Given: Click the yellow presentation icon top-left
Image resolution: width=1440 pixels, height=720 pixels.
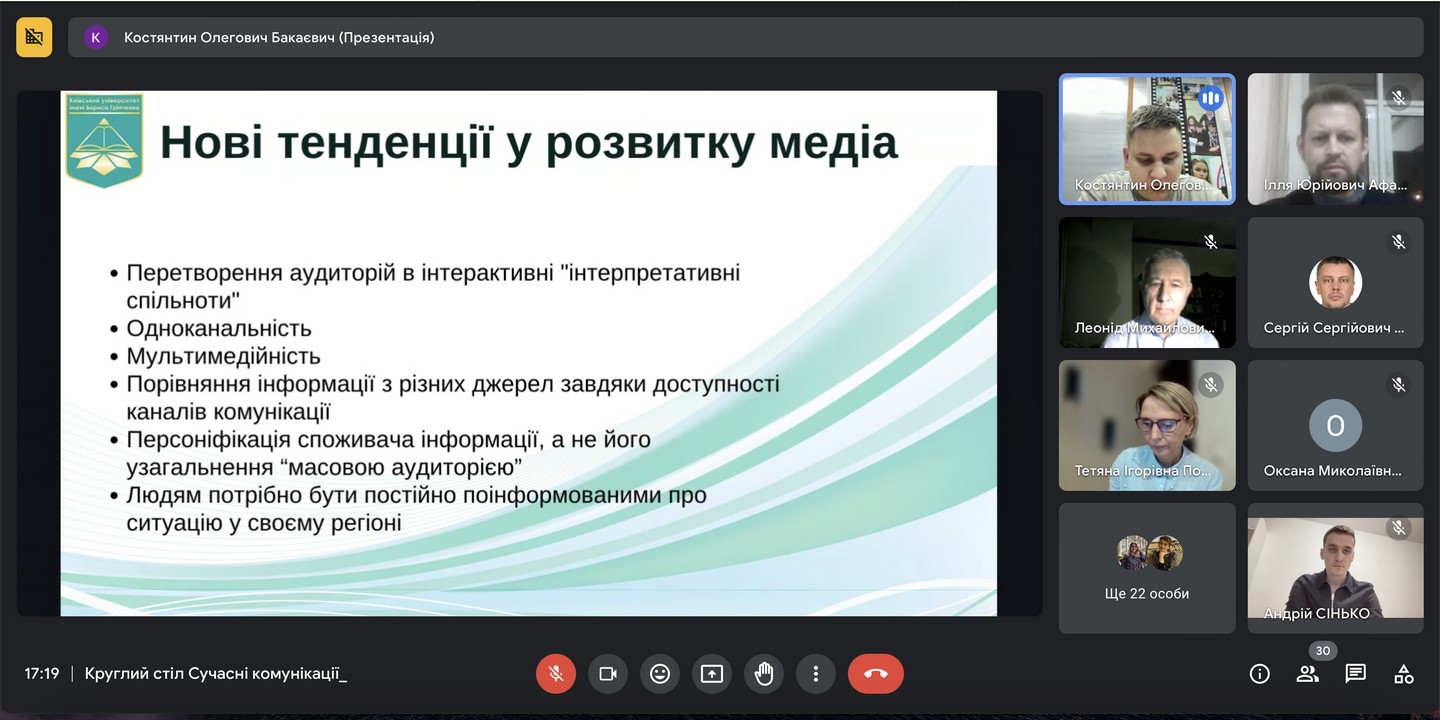Looking at the screenshot, I should click(x=34, y=37).
